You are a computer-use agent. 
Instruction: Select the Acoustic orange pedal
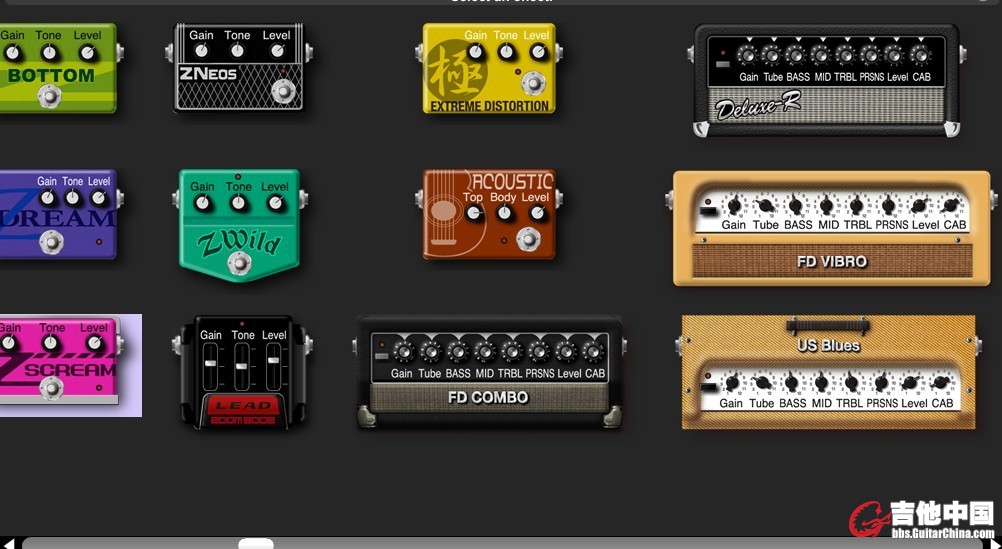coord(489,214)
